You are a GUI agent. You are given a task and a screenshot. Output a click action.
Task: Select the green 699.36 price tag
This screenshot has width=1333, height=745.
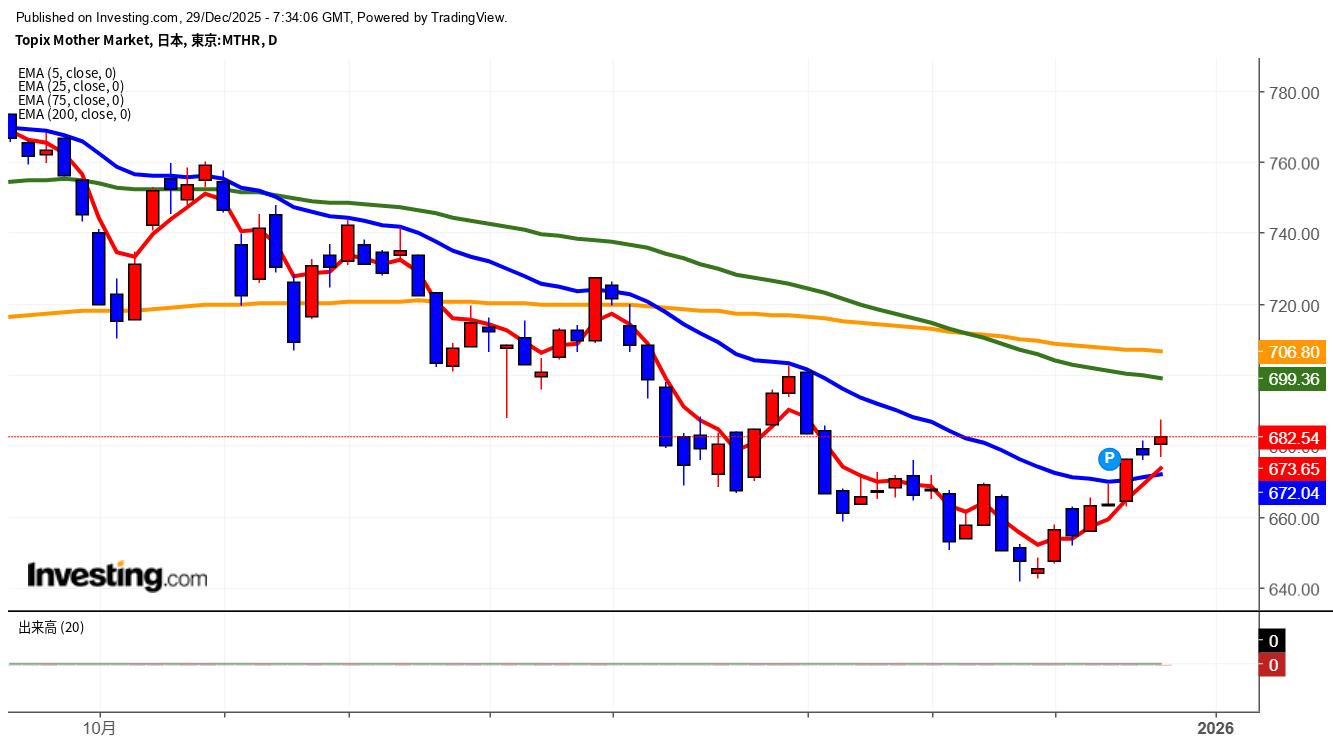(1295, 379)
